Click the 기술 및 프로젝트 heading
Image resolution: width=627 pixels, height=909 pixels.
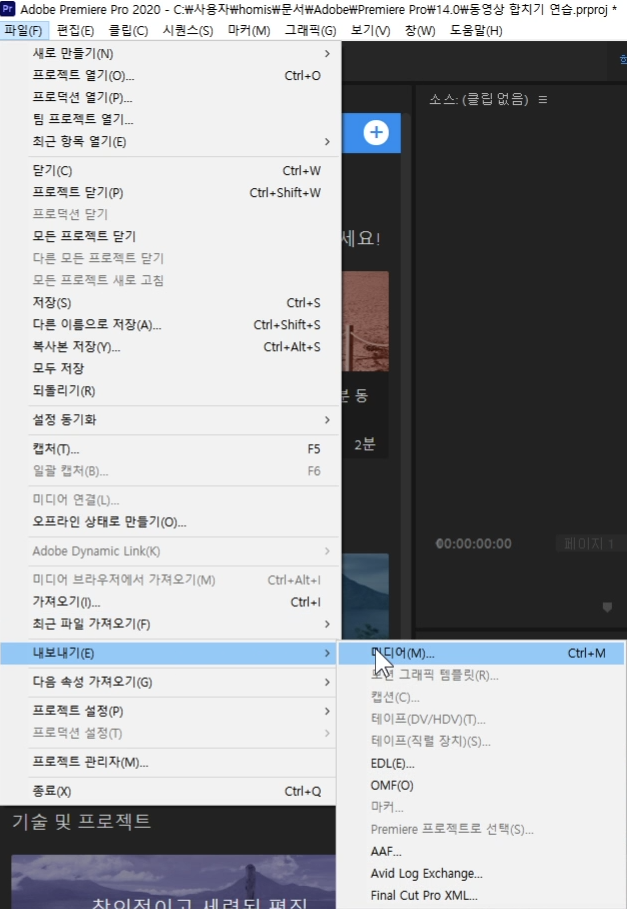pyautogui.click(x=82, y=821)
